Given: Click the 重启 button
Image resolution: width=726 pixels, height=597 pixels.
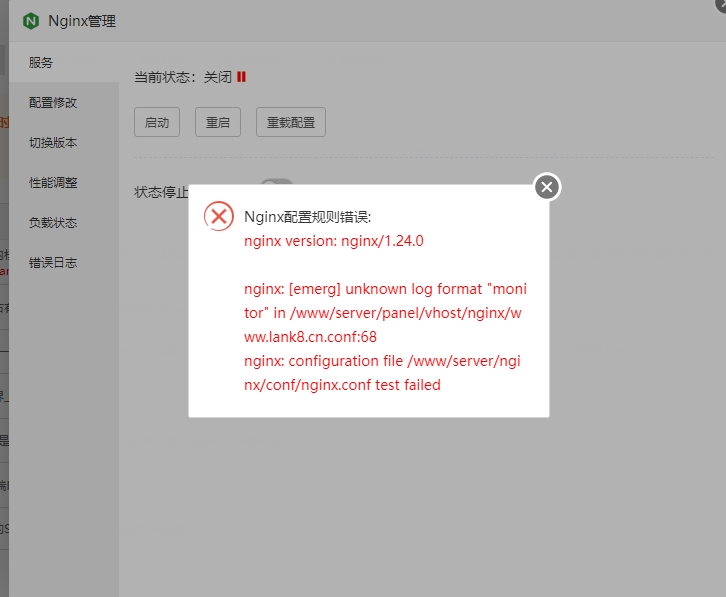Looking at the screenshot, I should coord(218,122).
